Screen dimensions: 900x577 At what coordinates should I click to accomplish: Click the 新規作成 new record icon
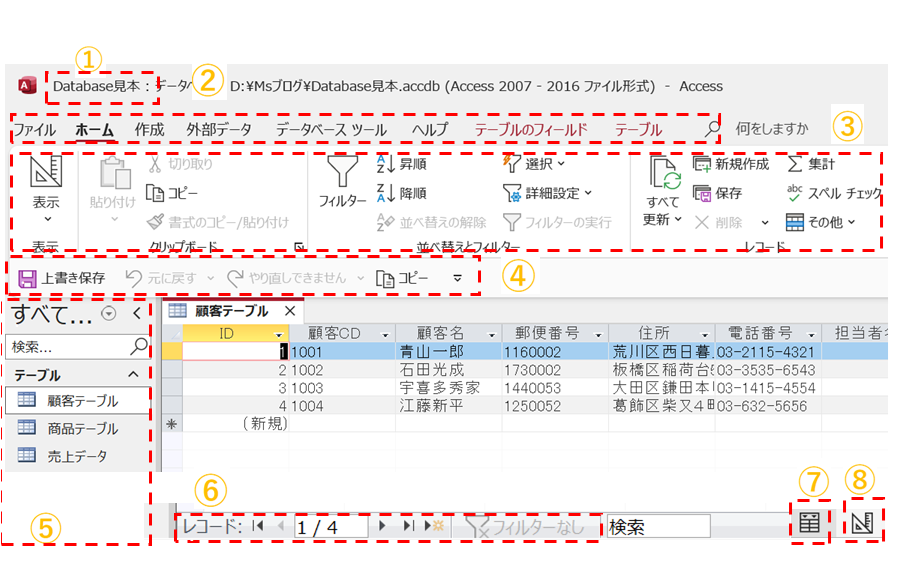[x=702, y=164]
